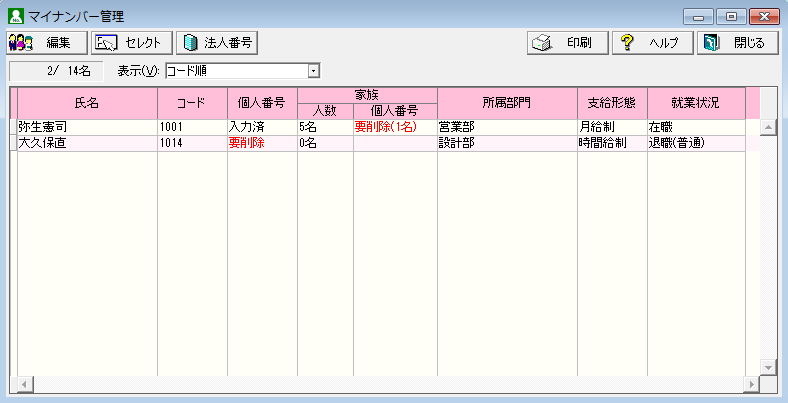This screenshot has width=788, height=403.
Task: Click the 氏名 column header
Action: coord(87,103)
